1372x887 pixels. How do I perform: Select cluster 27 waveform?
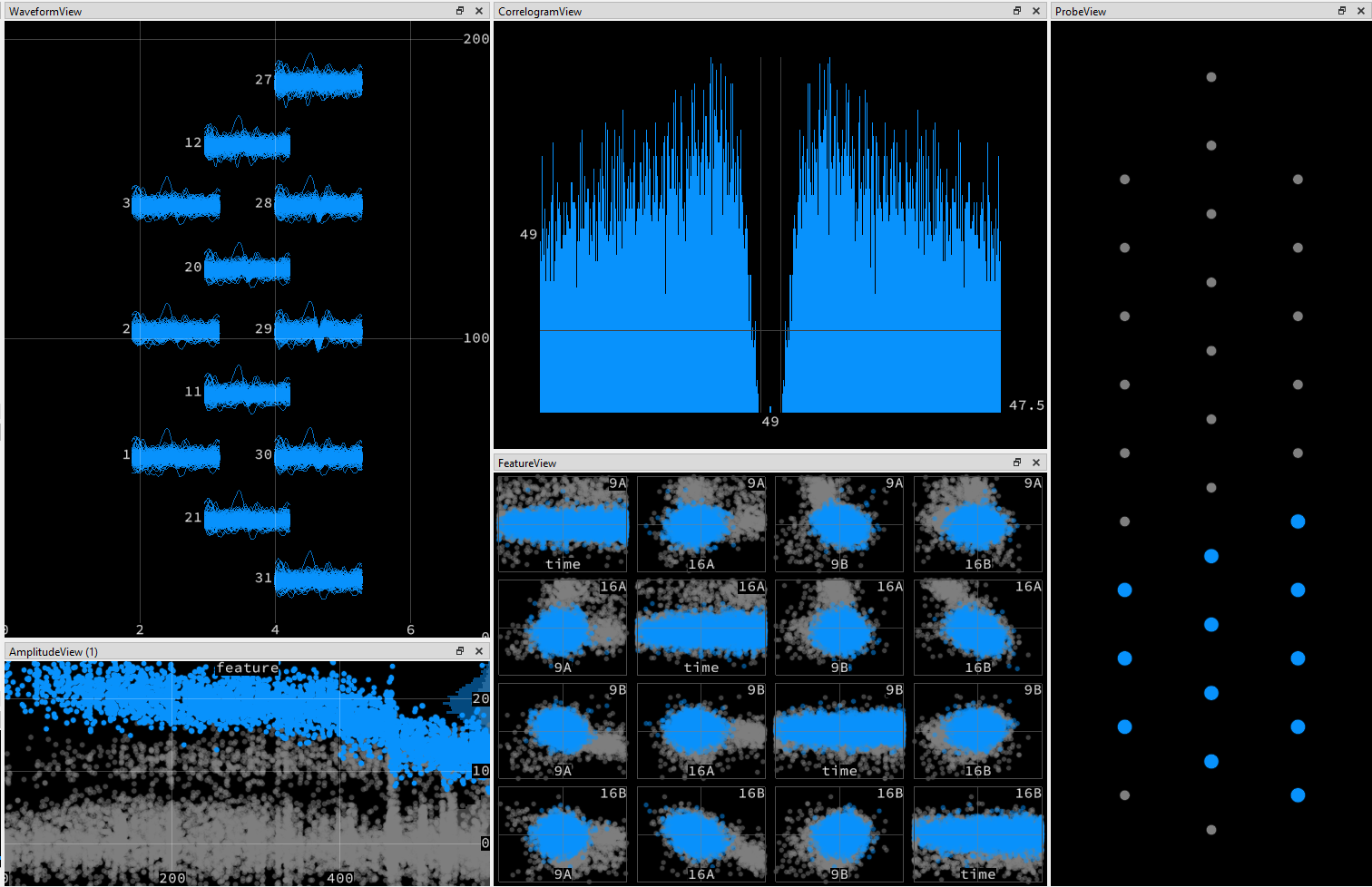(x=318, y=82)
